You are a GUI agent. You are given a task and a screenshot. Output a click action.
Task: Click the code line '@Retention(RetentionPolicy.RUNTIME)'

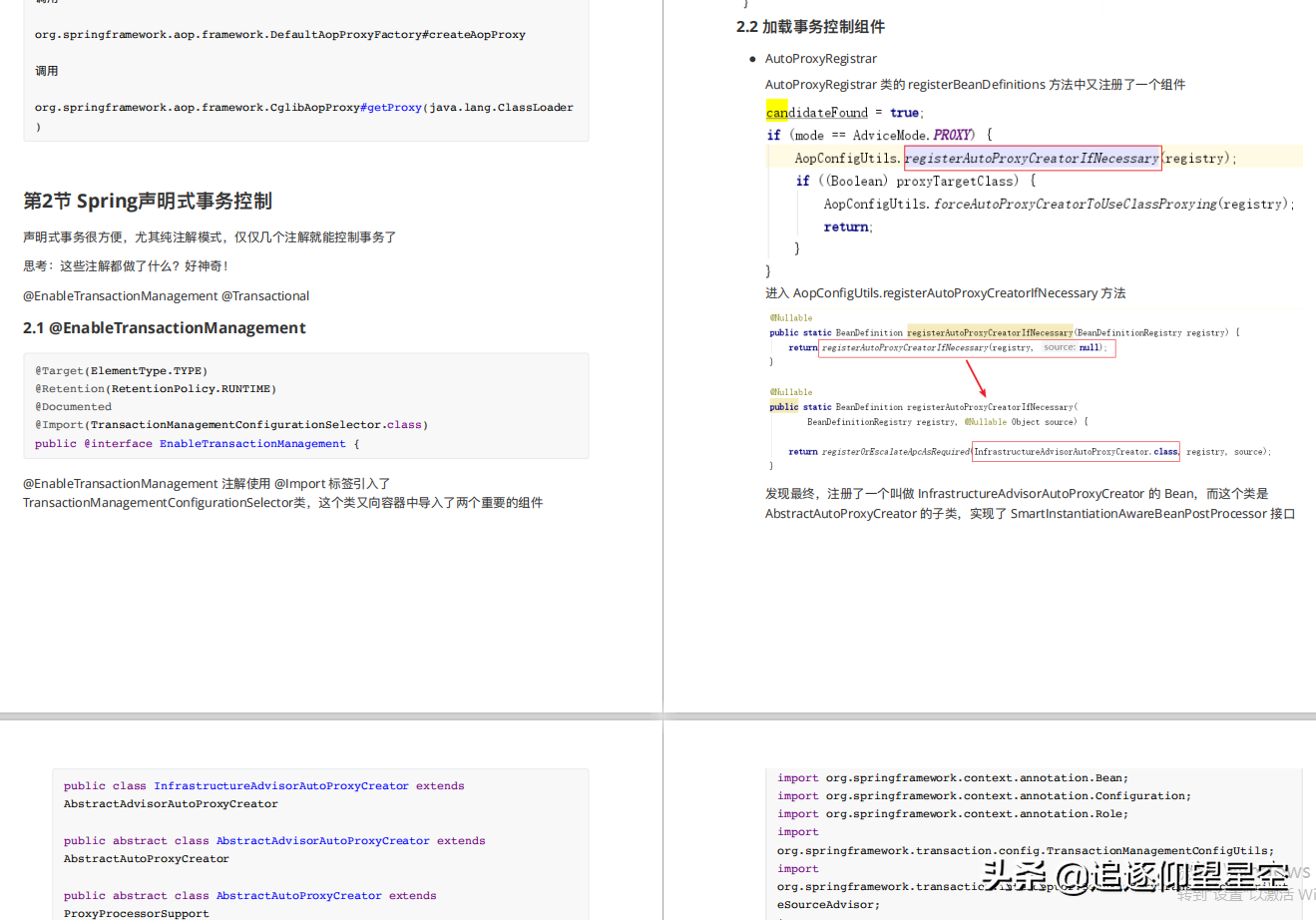156,389
